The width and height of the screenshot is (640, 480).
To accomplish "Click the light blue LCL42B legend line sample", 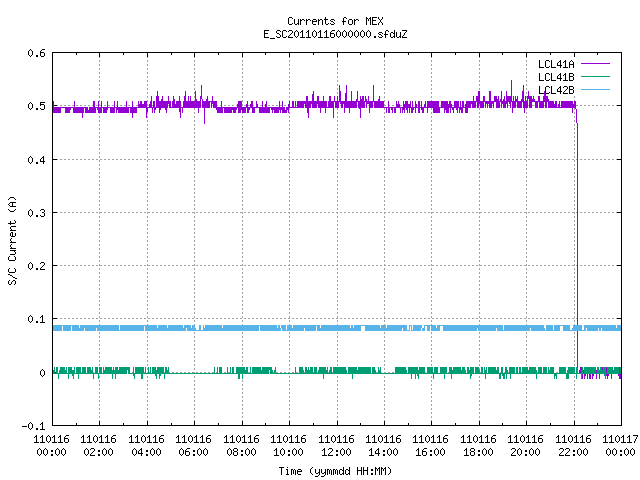I will (x=595, y=90).
